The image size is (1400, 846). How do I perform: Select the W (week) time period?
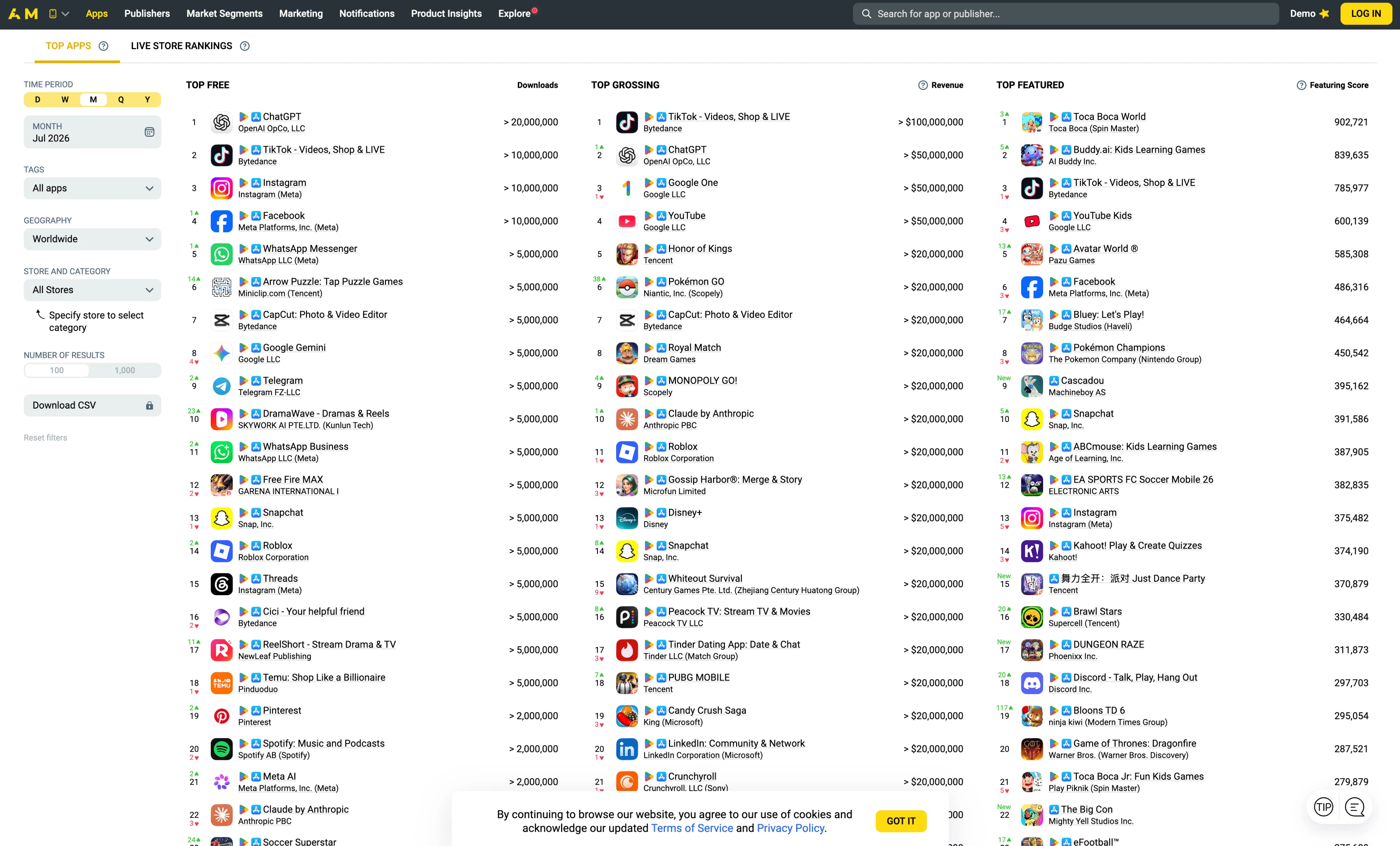tap(65, 100)
